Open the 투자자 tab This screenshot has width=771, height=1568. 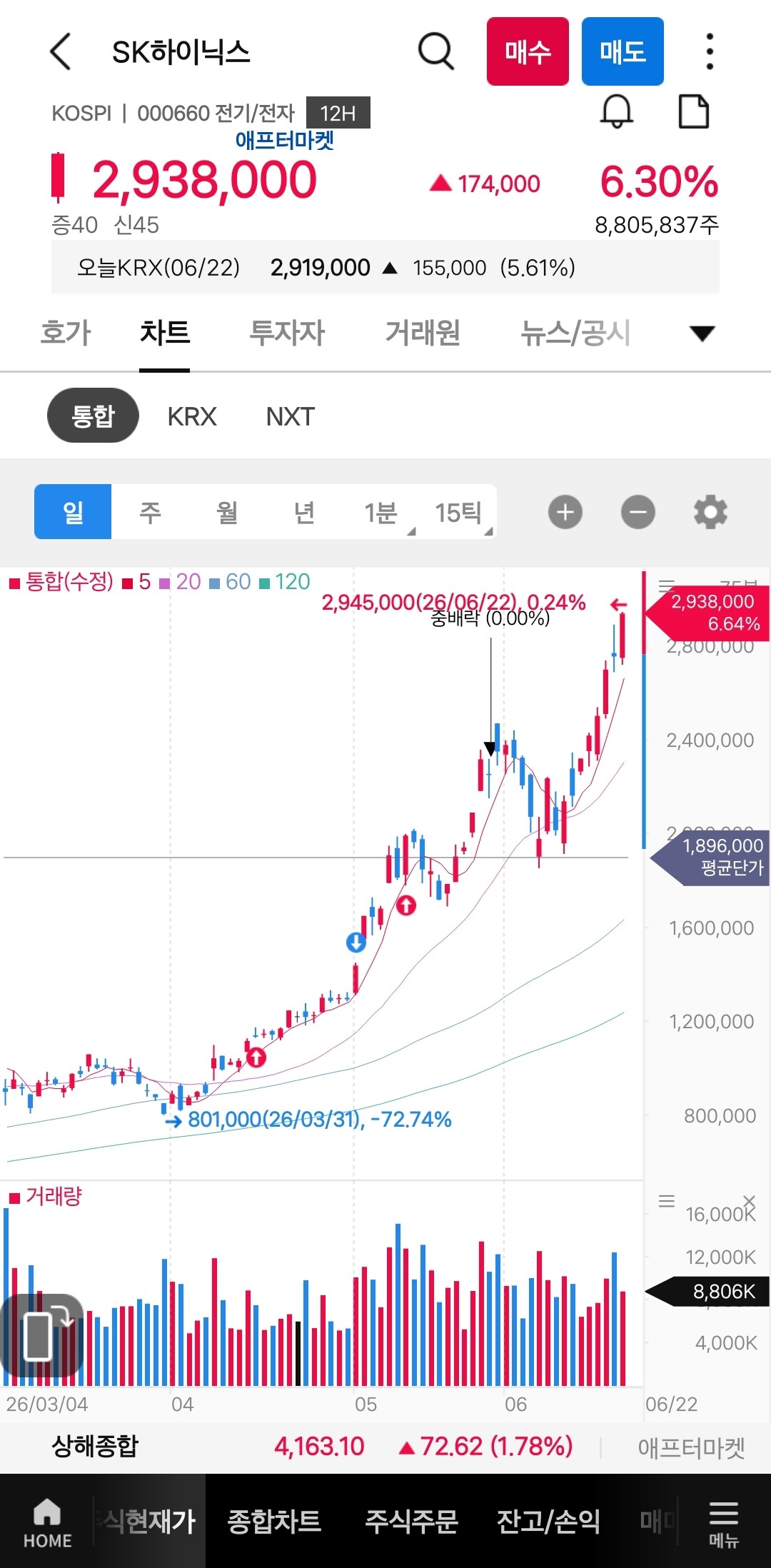pos(287,333)
